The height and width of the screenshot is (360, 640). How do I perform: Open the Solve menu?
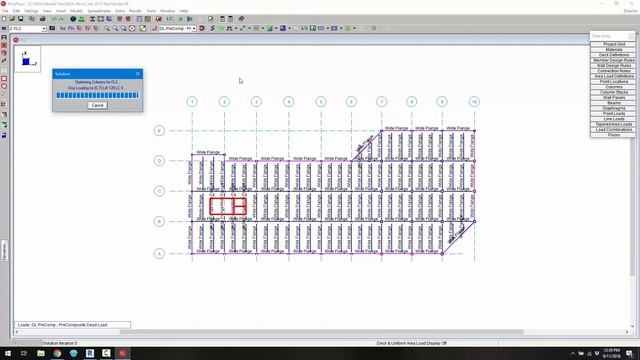click(x=120, y=11)
